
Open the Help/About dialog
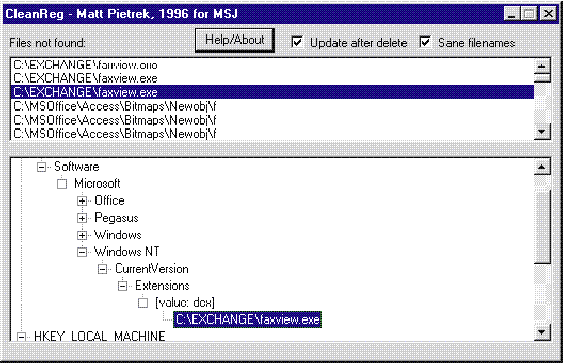pos(235,40)
